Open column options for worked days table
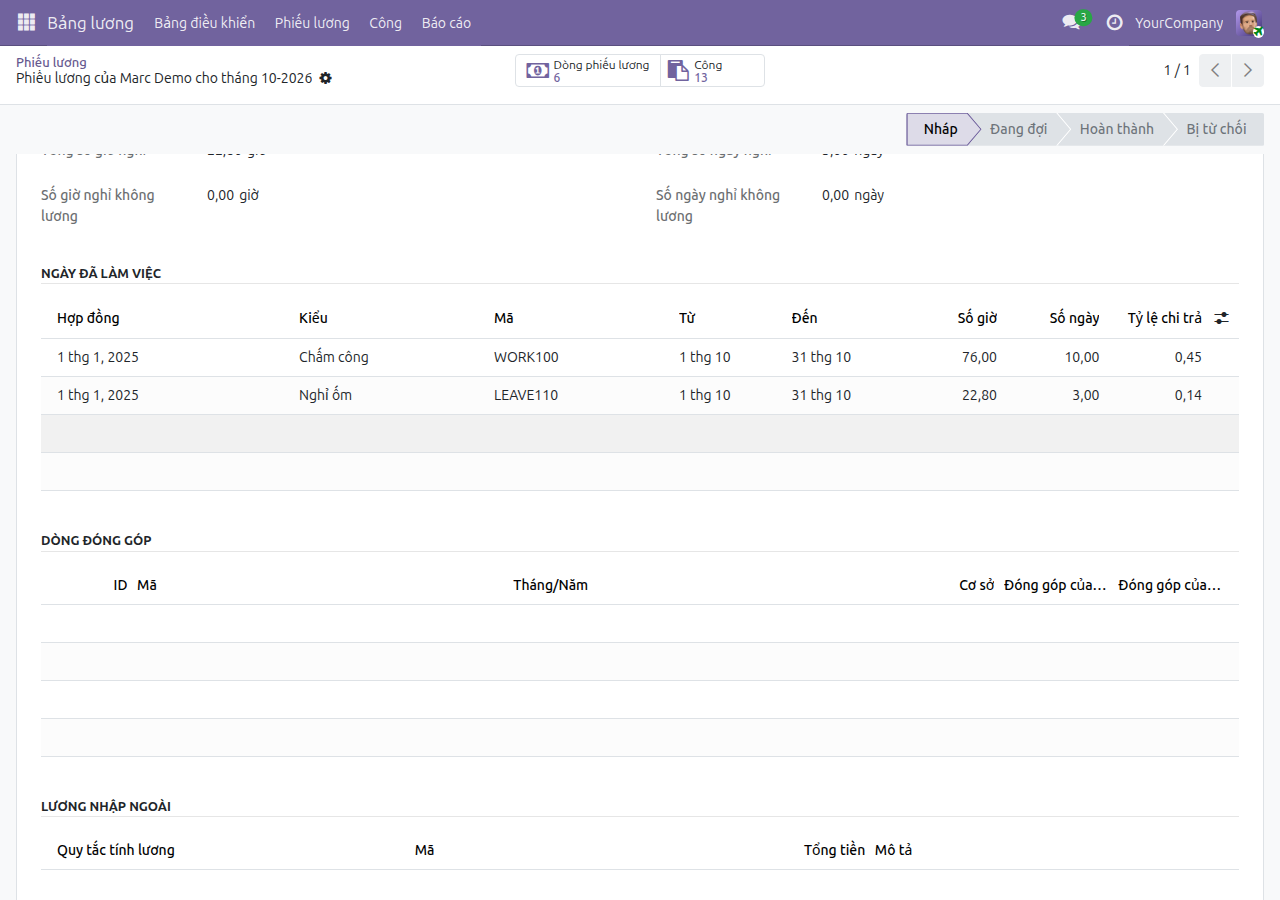Screen dimensions: 1280x900 [1222, 318]
